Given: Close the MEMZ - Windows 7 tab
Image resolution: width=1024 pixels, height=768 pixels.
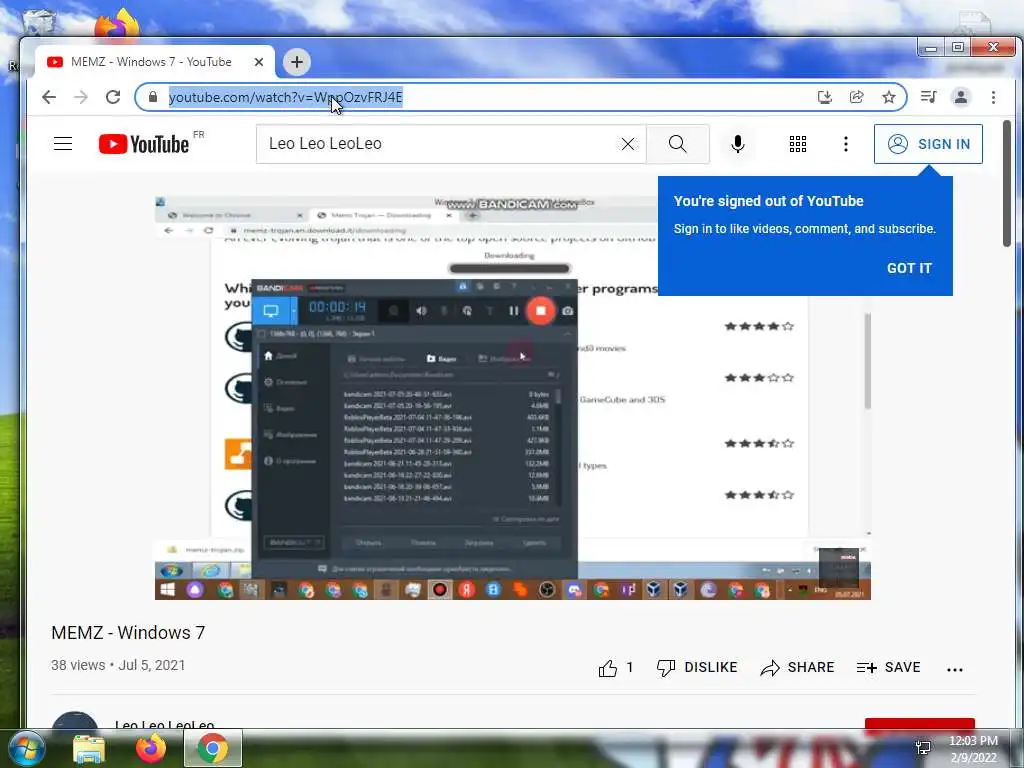Looking at the screenshot, I should tap(259, 62).
